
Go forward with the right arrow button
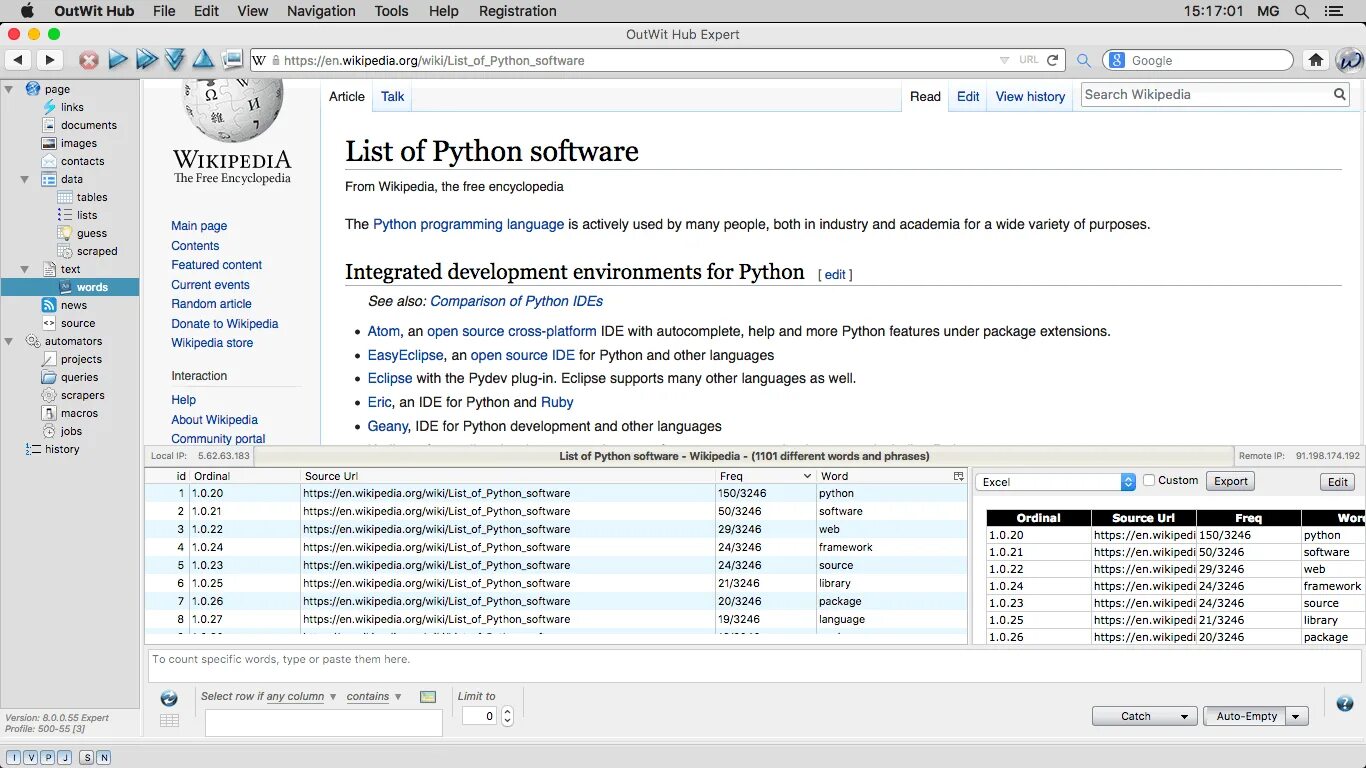pos(49,60)
